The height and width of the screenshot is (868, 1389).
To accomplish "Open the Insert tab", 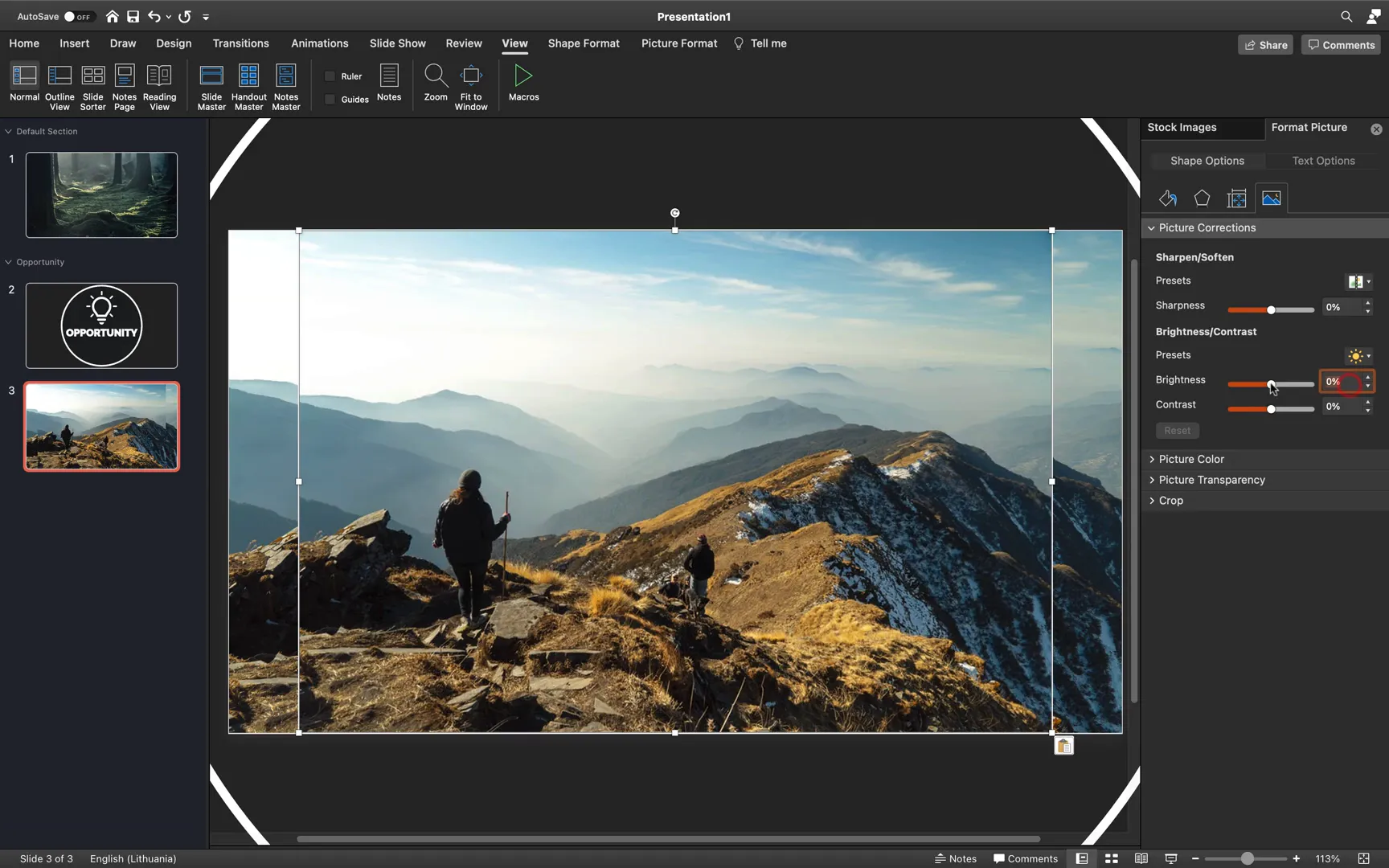I will (x=74, y=43).
